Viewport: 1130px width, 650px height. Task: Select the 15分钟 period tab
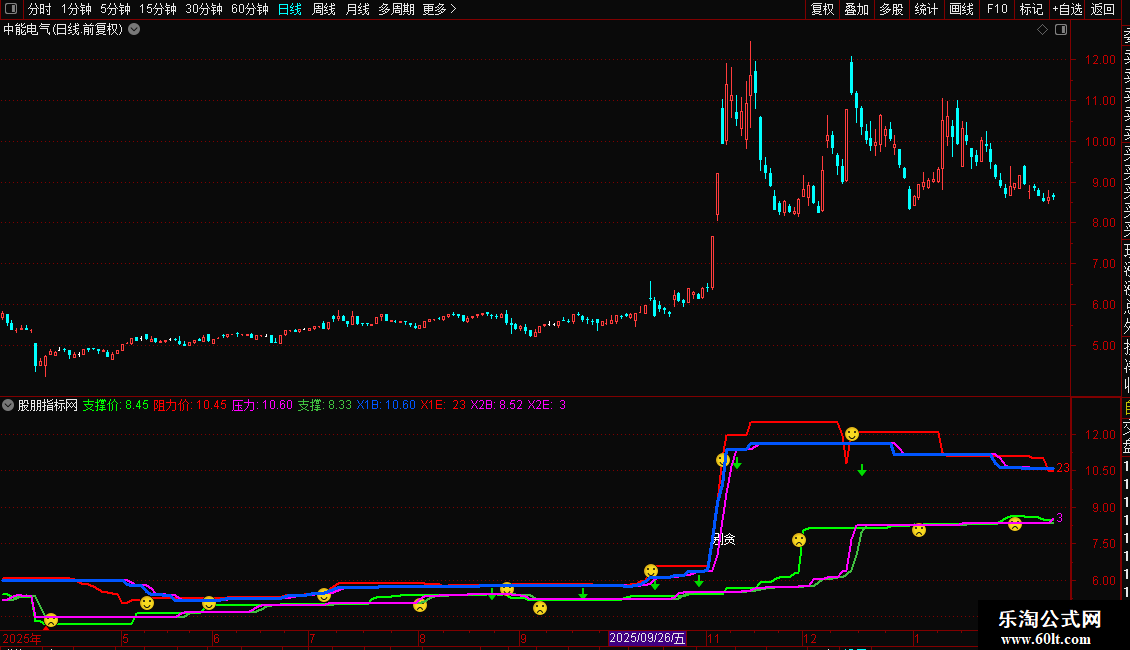[x=158, y=9]
